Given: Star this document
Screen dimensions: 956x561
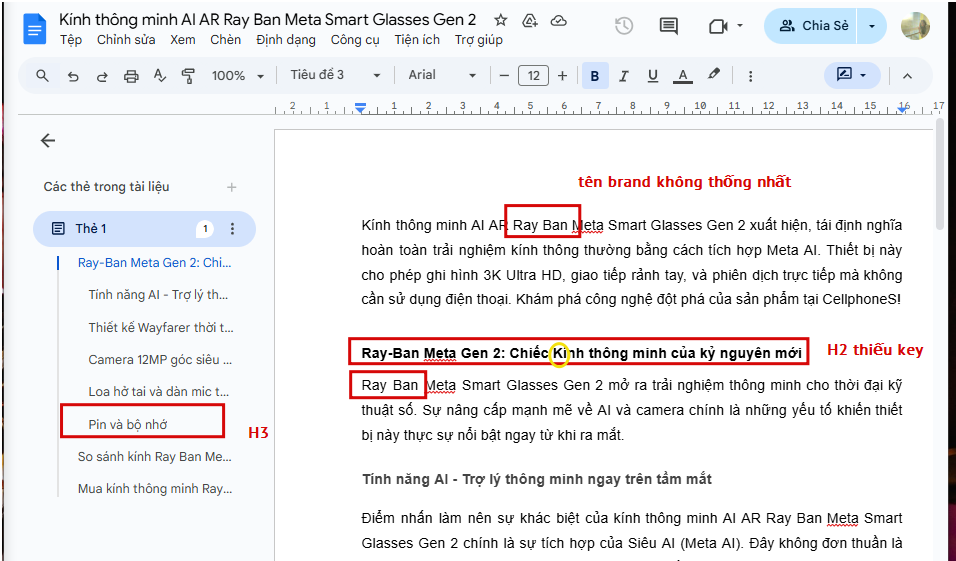Looking at the screenshot, I should (x=501, y=20).
